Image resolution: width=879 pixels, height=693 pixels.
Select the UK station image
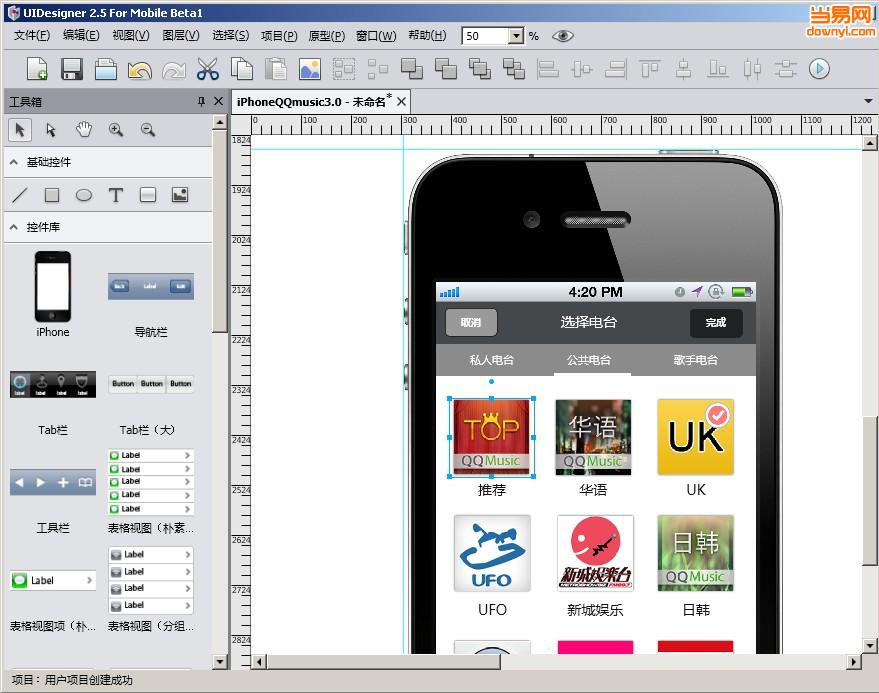tap(696, 437)
